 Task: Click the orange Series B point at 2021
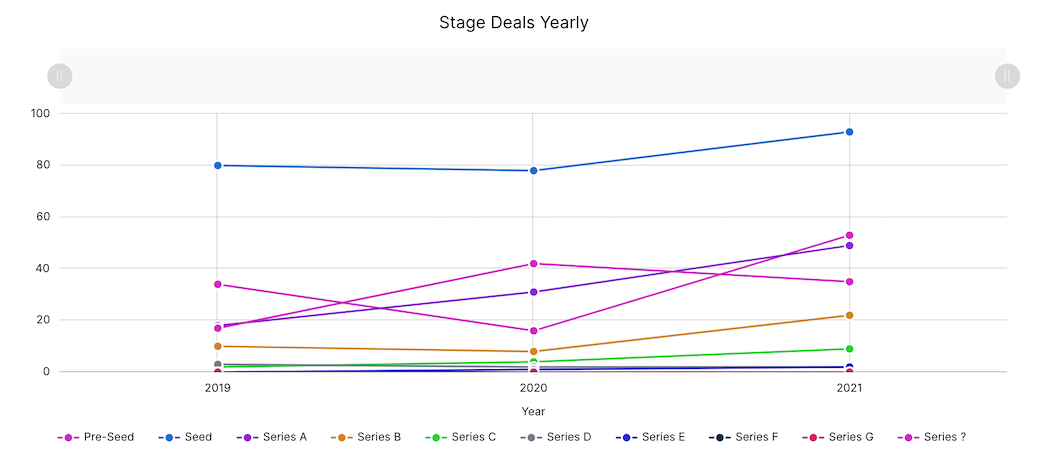coord(849,315)
